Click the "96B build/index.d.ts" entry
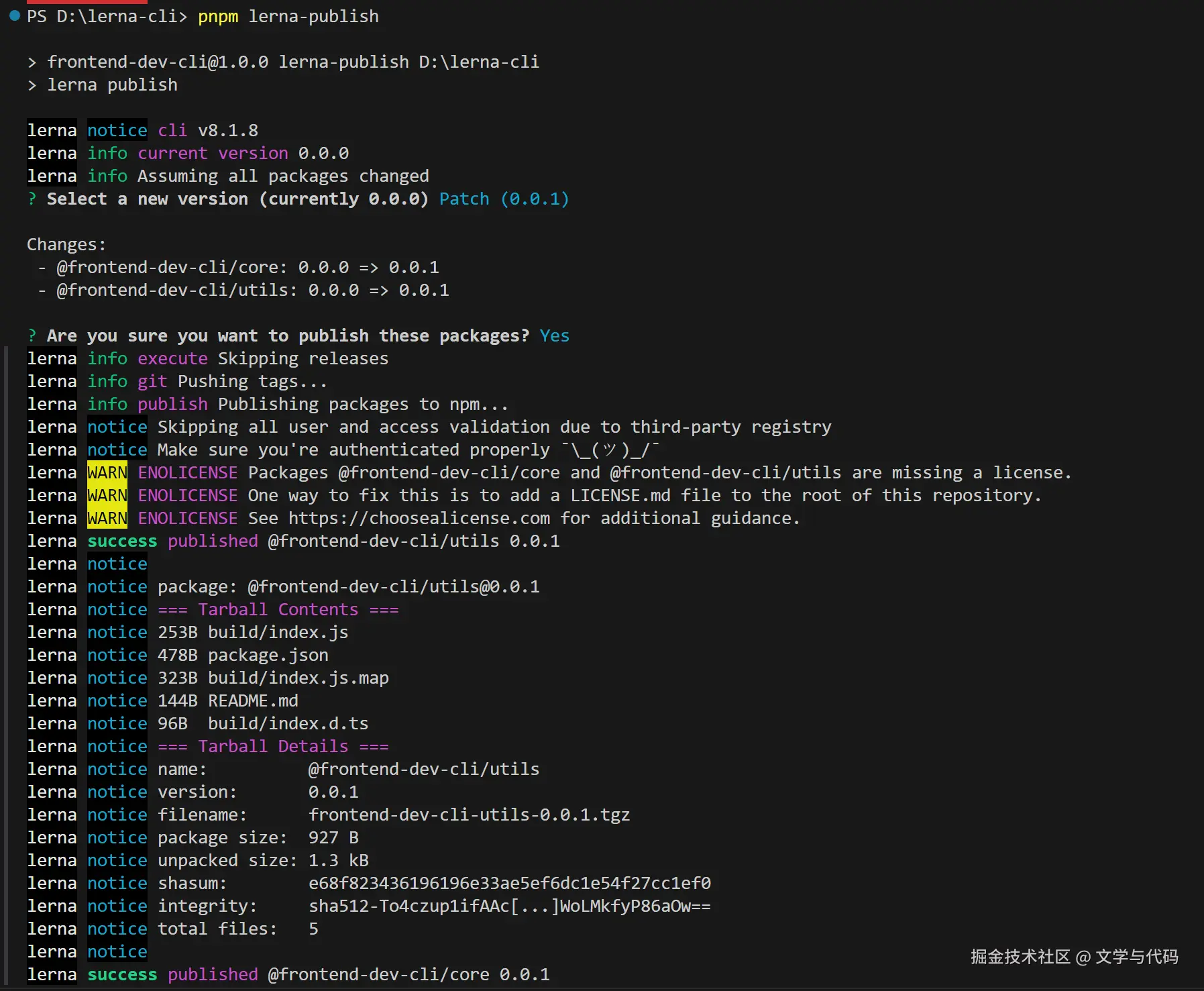Image resolution: width=1204 pixels, height=991 pixels. (x=263, y=723)
